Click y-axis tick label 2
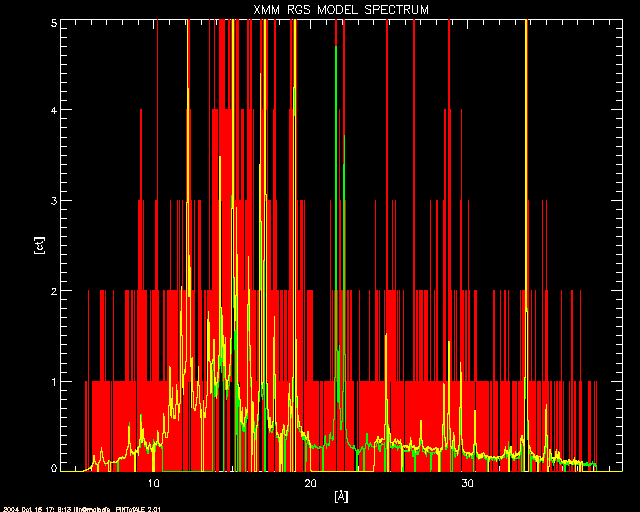Viewport: 640px width, 512px height. coord(53,291)
